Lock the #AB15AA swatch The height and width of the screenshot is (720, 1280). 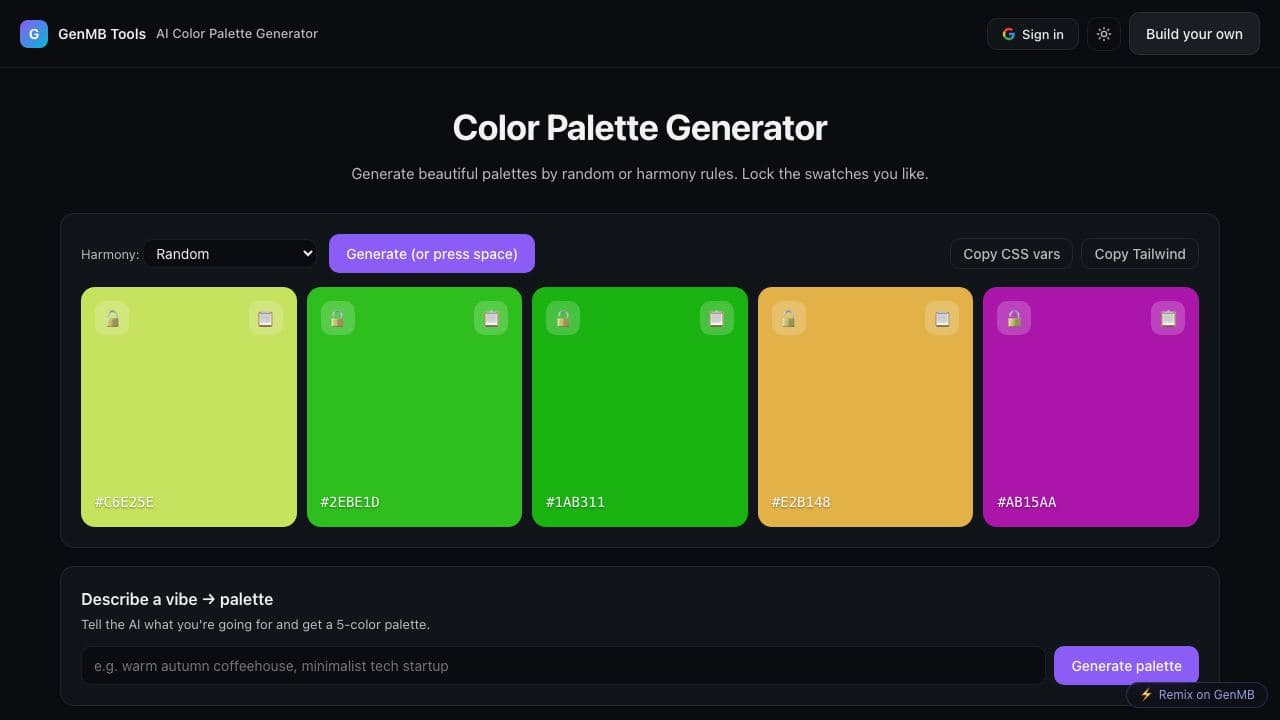point(1014,318)
